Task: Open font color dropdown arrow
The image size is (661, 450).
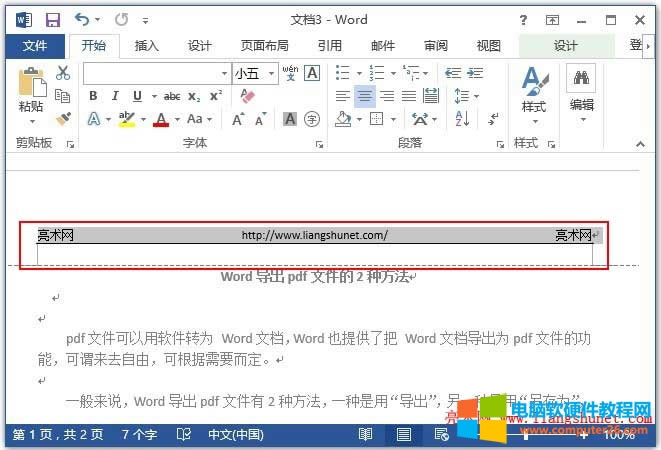Action: [x=177, y=120]
